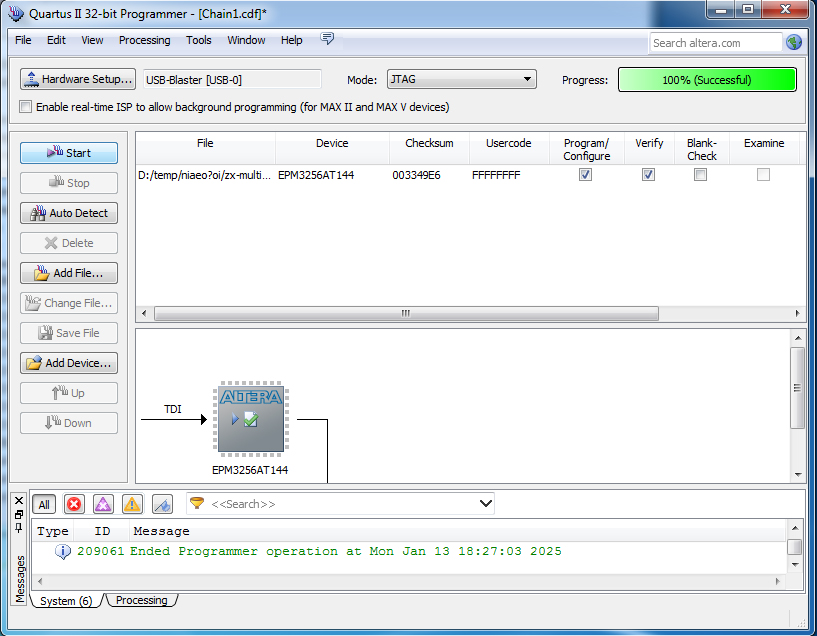
Task: Click the Message column header in messages
Action: (x=162, y=531)
